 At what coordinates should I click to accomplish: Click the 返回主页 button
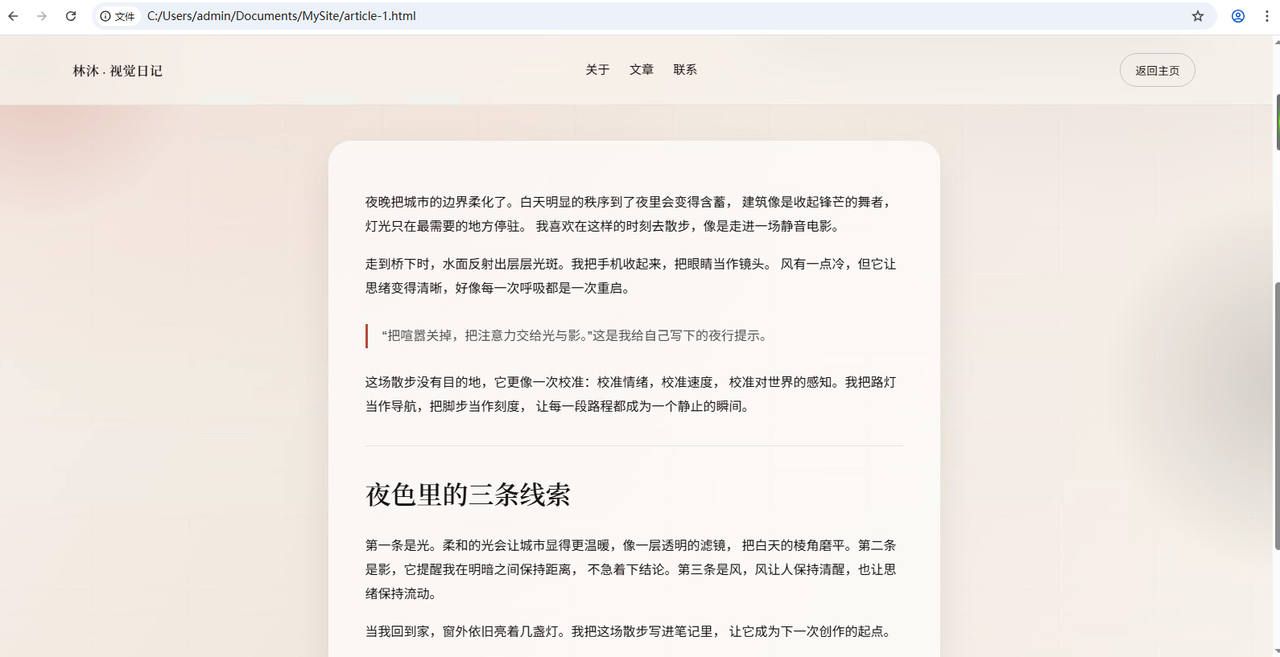point(1157,70)
